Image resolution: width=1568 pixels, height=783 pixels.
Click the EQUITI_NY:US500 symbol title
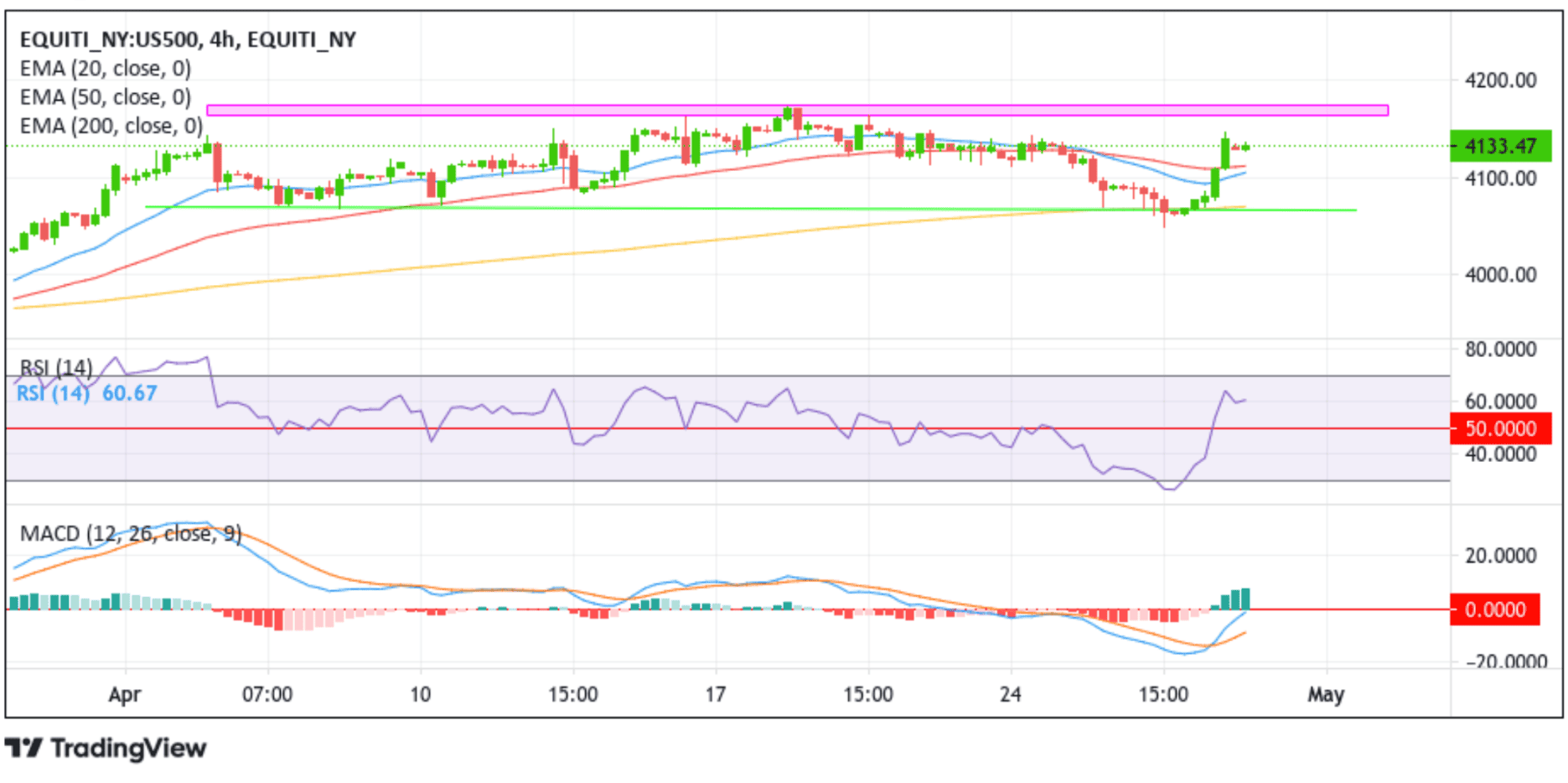click(188, 39)
